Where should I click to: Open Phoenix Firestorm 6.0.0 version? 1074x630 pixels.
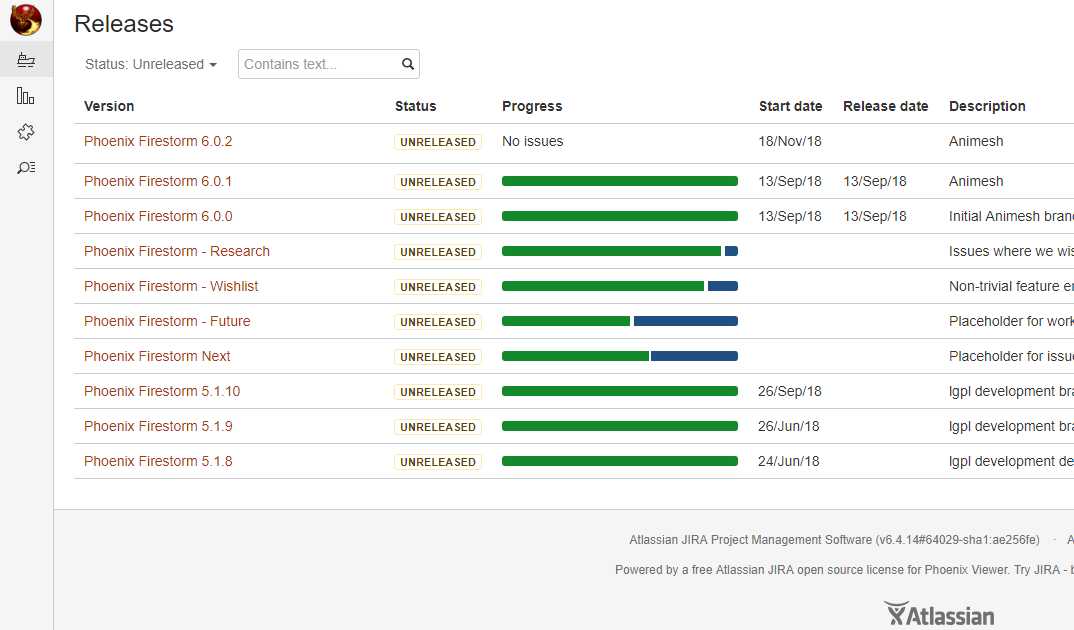click(158, 216)
